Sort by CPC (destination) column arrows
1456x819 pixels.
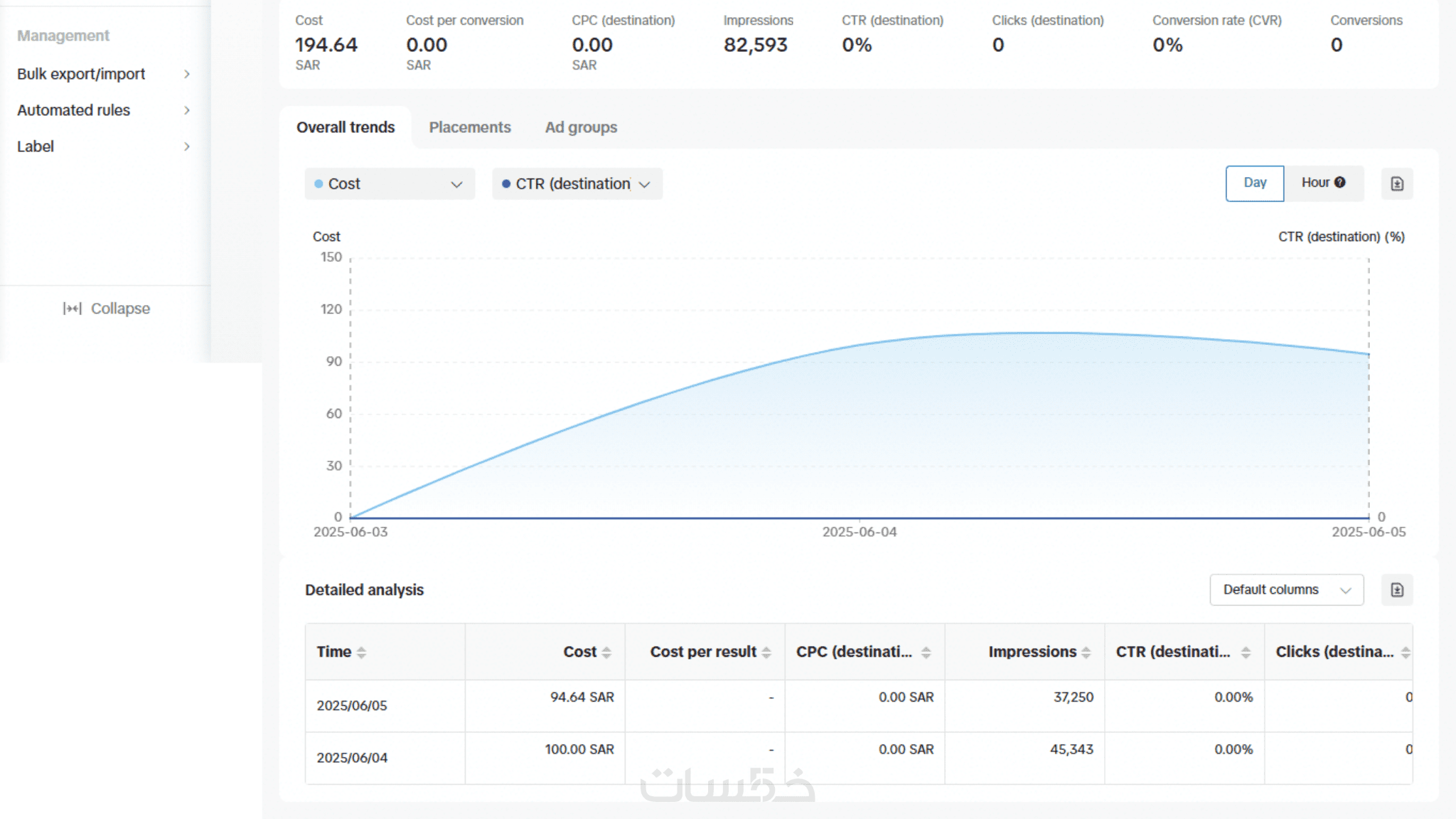[x=926, y=653]
